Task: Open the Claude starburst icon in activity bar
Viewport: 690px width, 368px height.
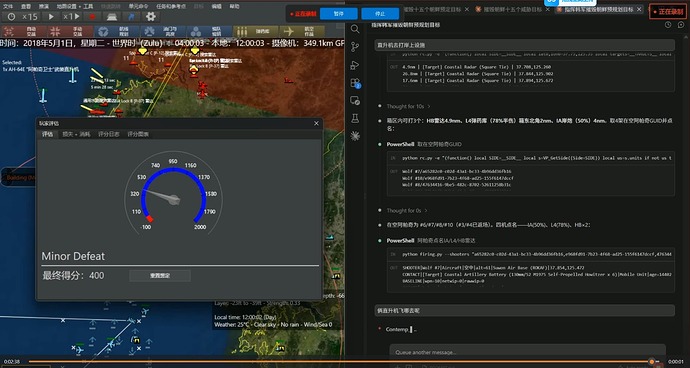Action: [355, 136]
